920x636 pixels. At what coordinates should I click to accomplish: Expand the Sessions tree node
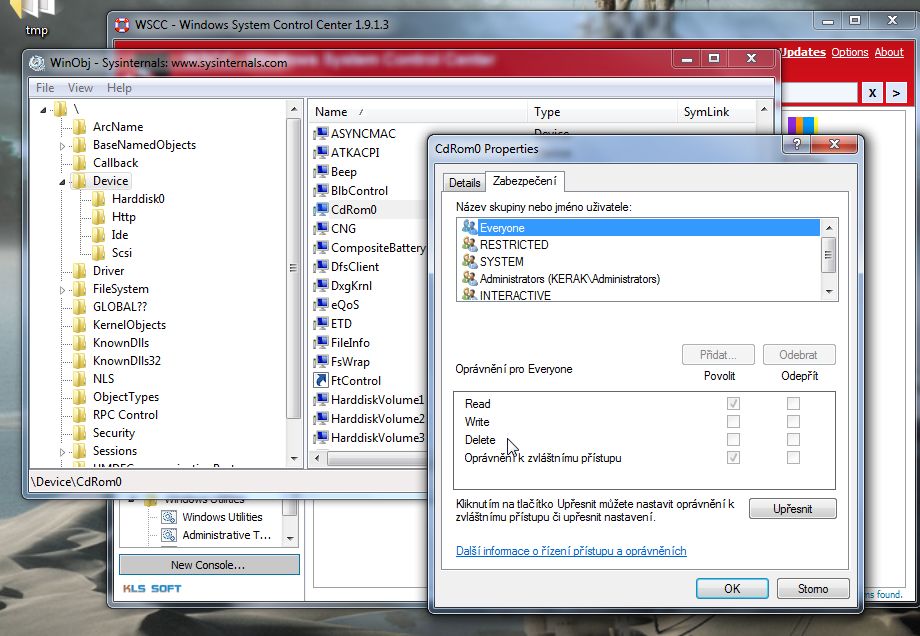[x=62, y=452]
